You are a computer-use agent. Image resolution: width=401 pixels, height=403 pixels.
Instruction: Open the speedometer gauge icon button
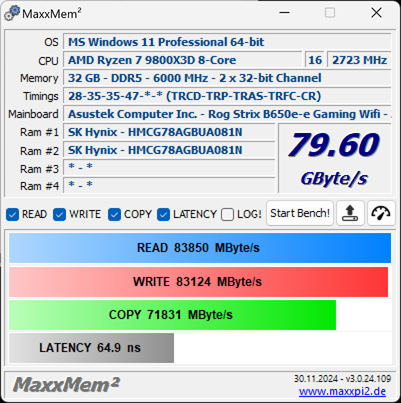381,213
